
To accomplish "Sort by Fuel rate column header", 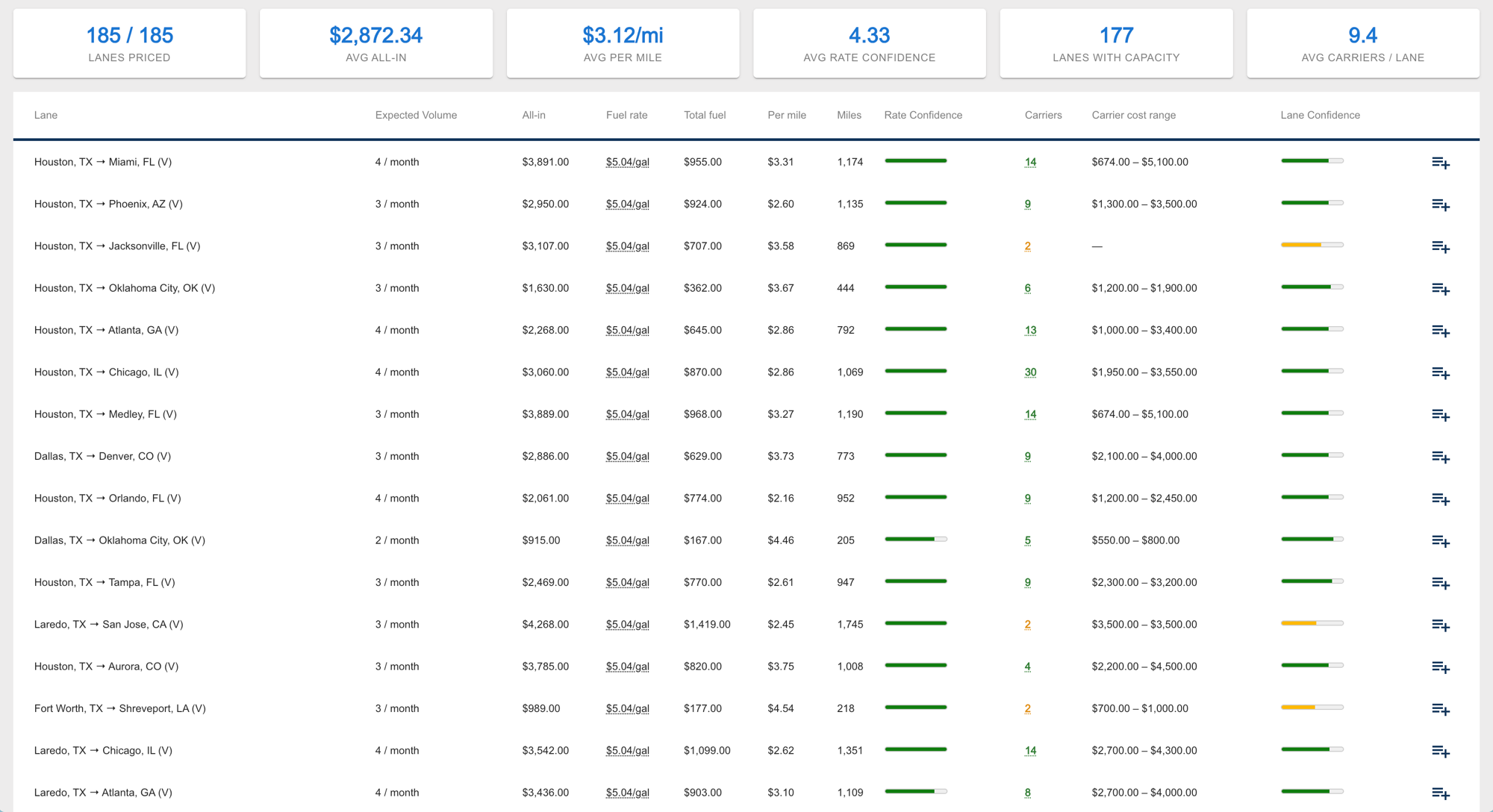I will (627, 115).
